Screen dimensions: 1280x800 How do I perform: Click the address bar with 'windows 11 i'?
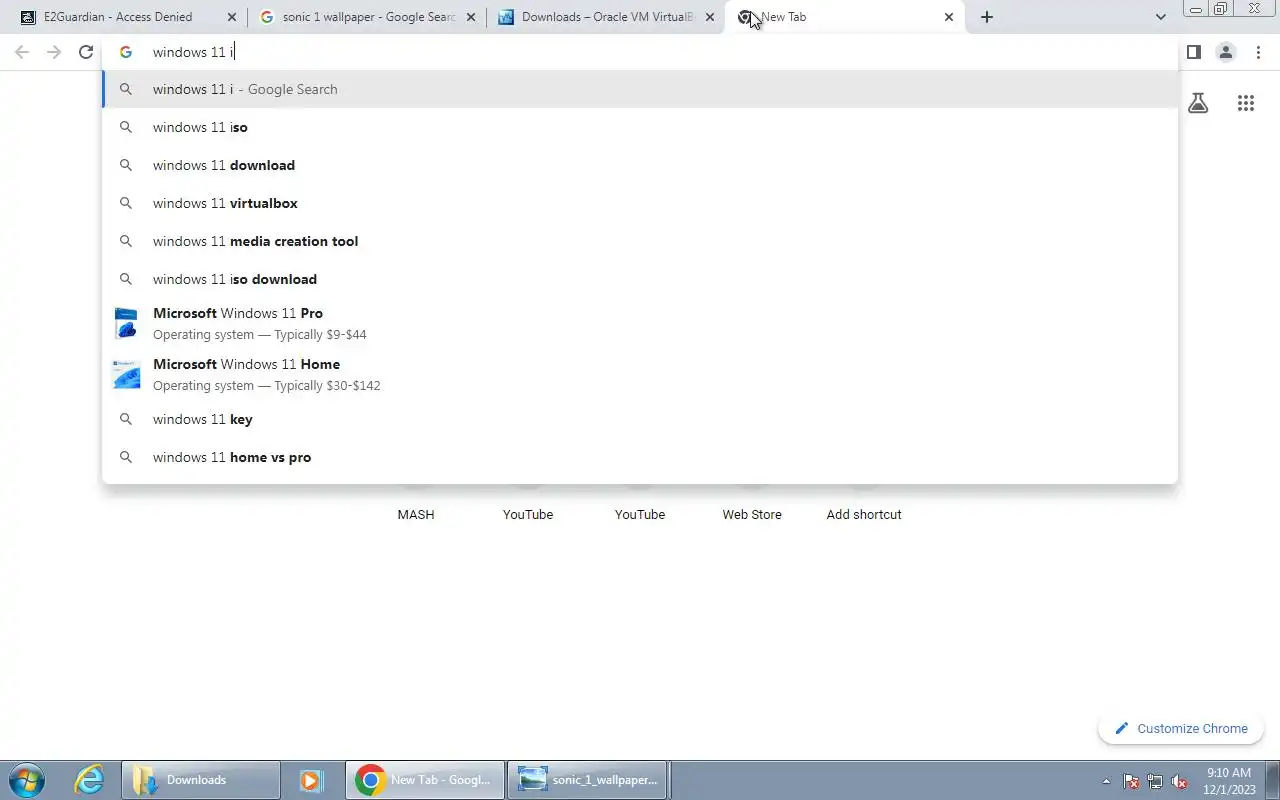(640, 52)
